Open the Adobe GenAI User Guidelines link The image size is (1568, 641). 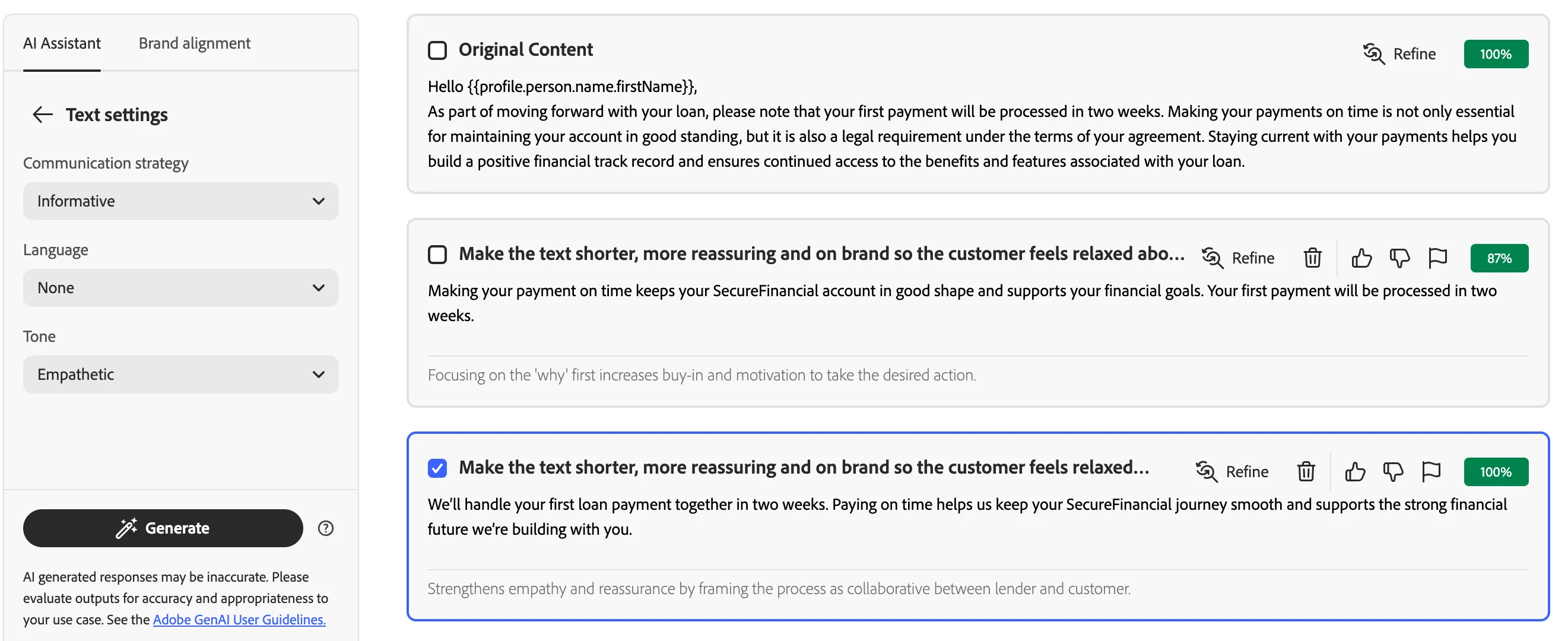[x=239, y=619]
